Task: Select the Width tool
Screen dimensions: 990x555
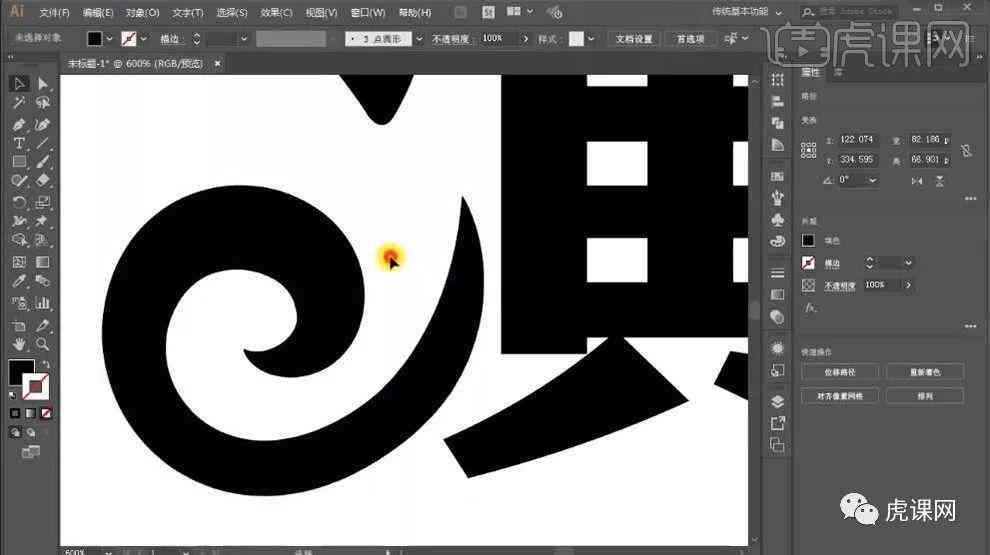Action: 19,221
